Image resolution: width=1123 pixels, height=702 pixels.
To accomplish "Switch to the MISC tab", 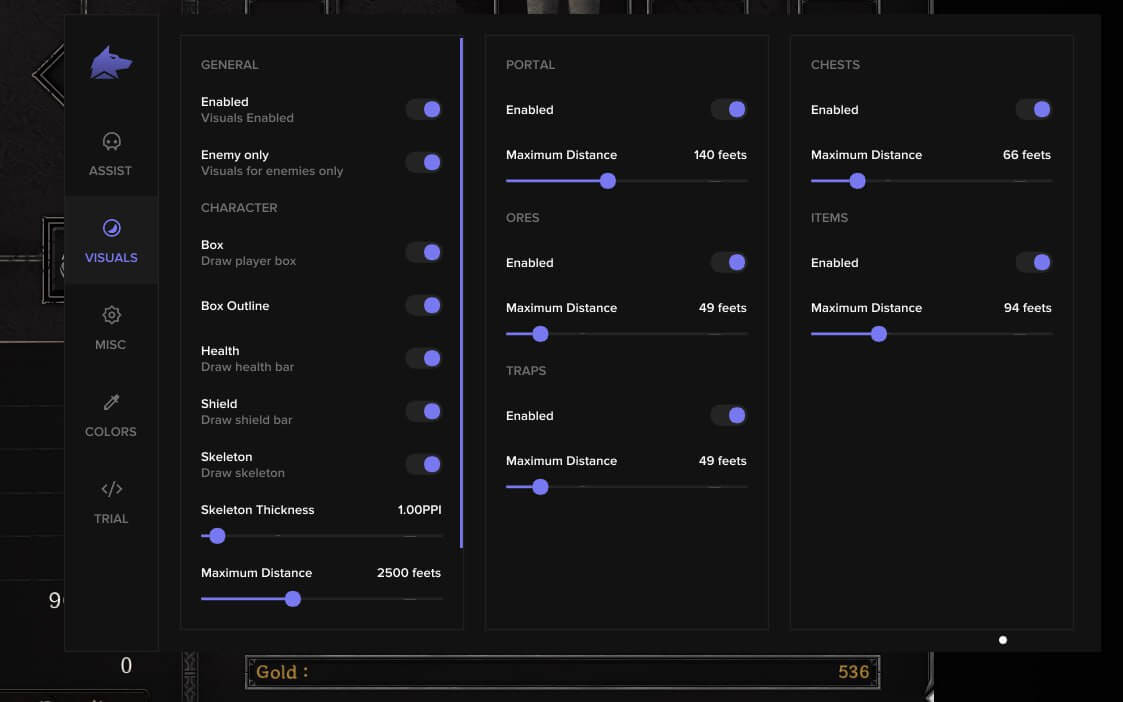I will (x=111, y=315).
